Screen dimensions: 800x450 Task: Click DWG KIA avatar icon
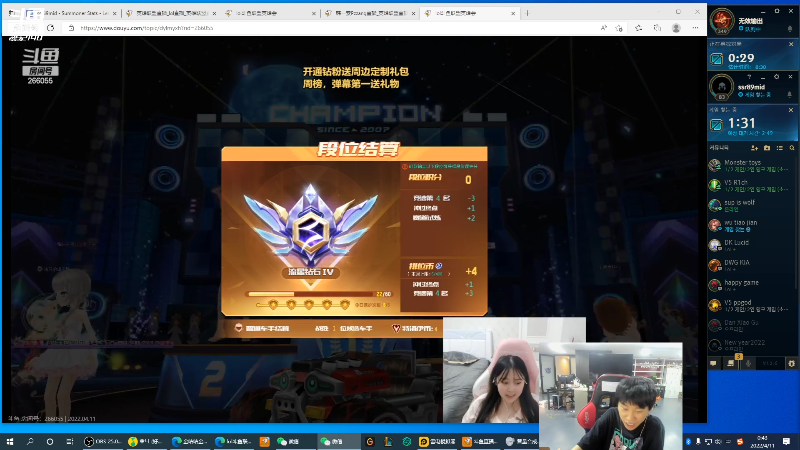click(x=715, y=265)
